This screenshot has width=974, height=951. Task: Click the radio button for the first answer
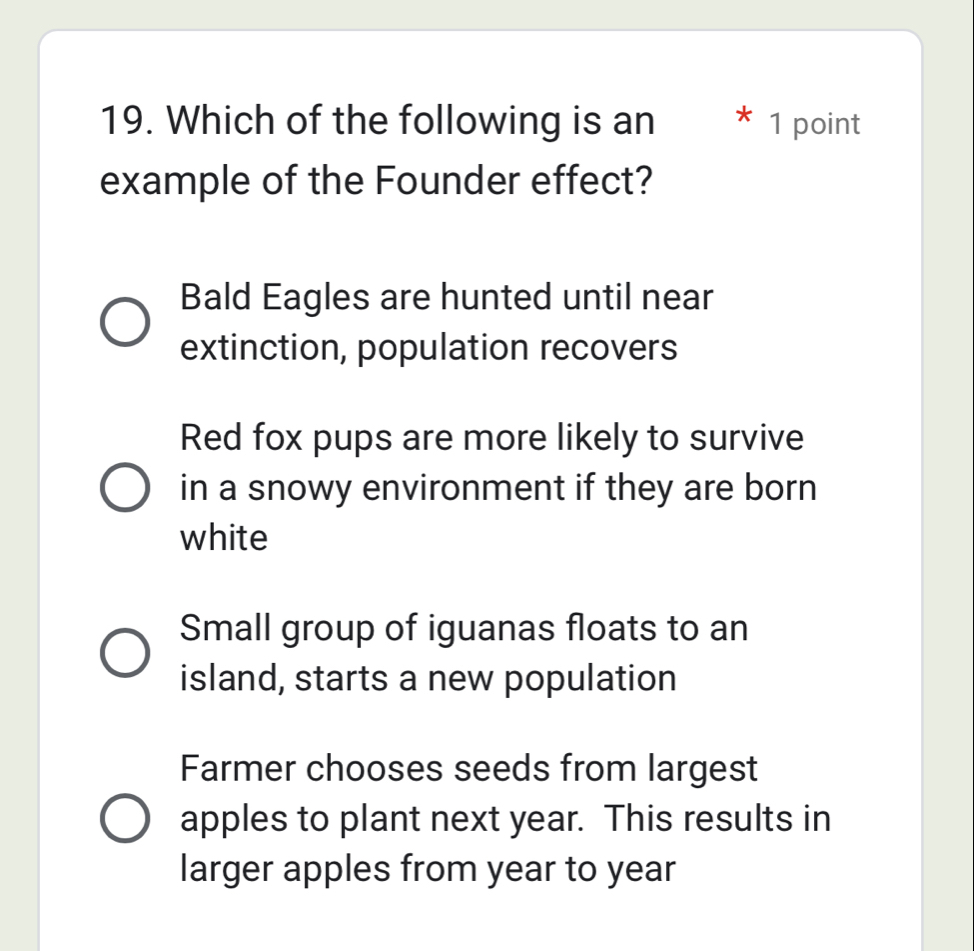tap(123, 320)
